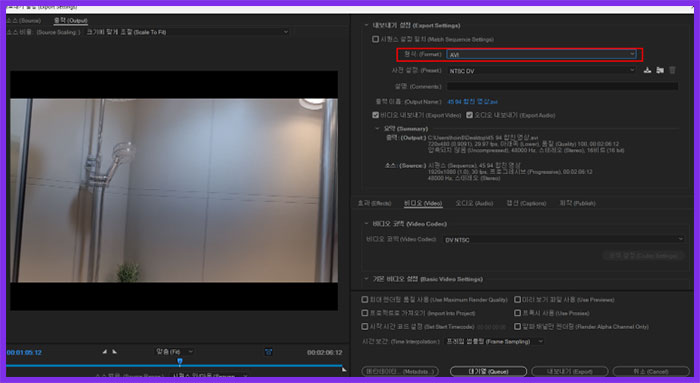This screenshot has width=700, height=383.
Task: Click into the Comments input field
Action: point(562,86)
